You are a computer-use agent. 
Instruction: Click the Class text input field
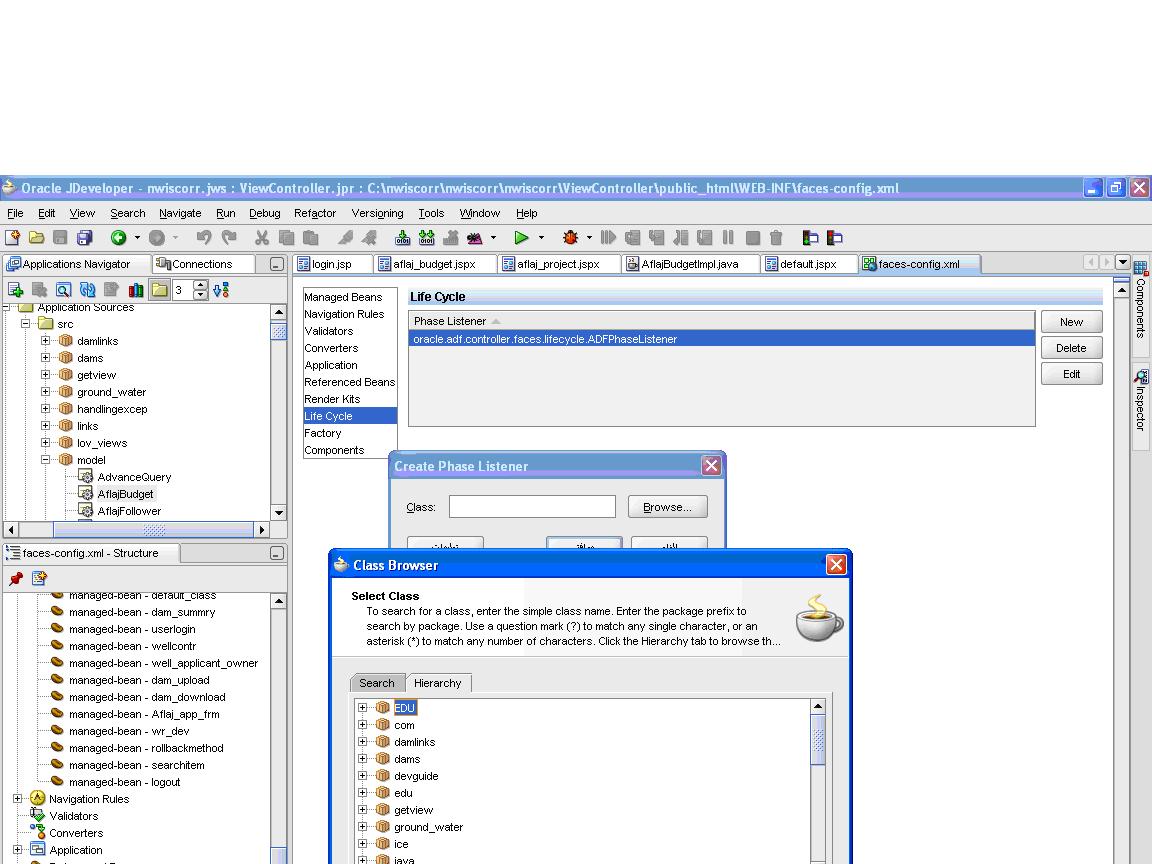(x=532, y=507)
